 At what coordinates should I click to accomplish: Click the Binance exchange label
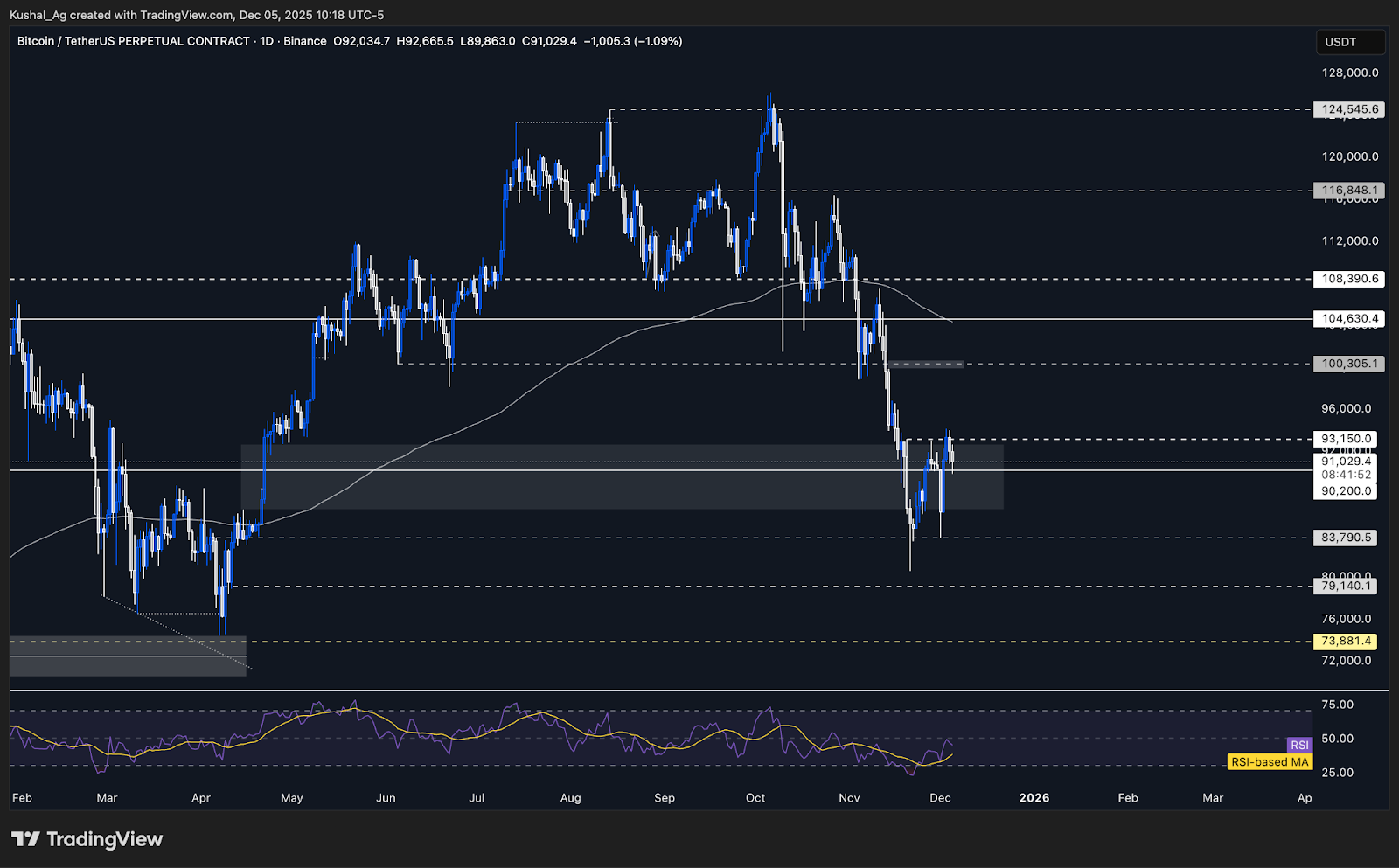click(x=305, y=41)
